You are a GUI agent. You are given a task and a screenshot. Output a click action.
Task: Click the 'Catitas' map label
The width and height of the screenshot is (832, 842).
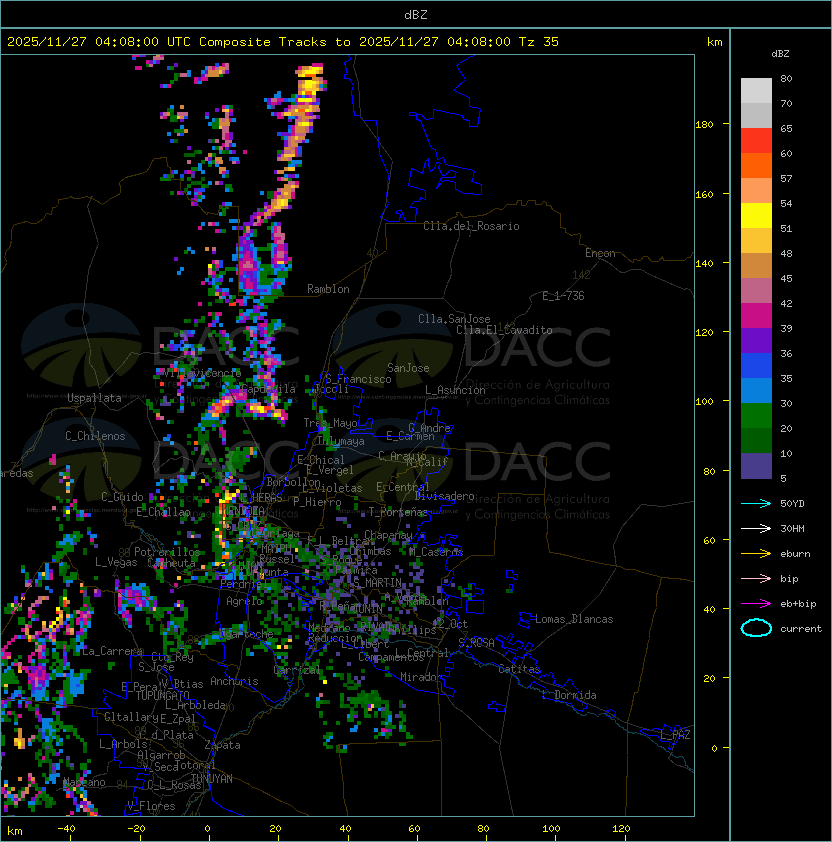click(x=519, y=669)
